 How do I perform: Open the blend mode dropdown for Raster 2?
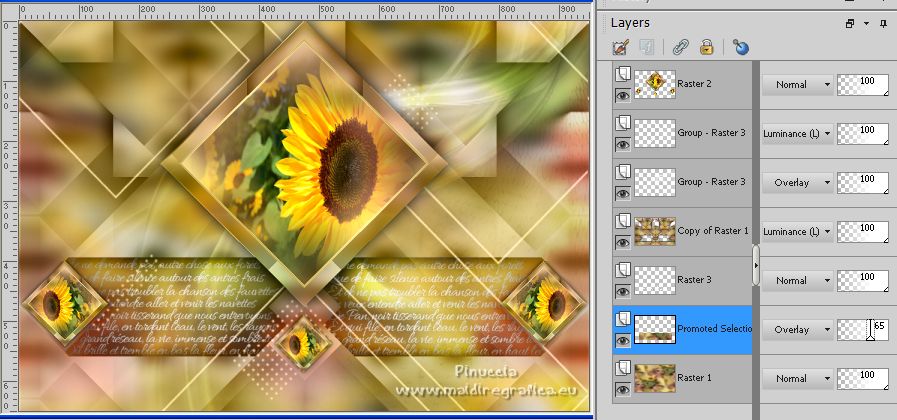click(x=797, y=85)
